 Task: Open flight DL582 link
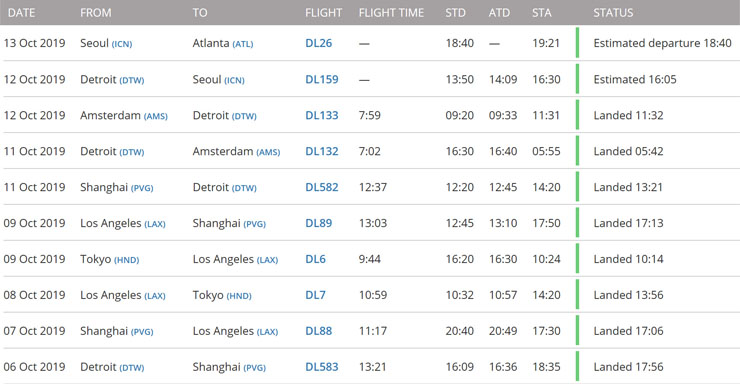click(322, 187)
